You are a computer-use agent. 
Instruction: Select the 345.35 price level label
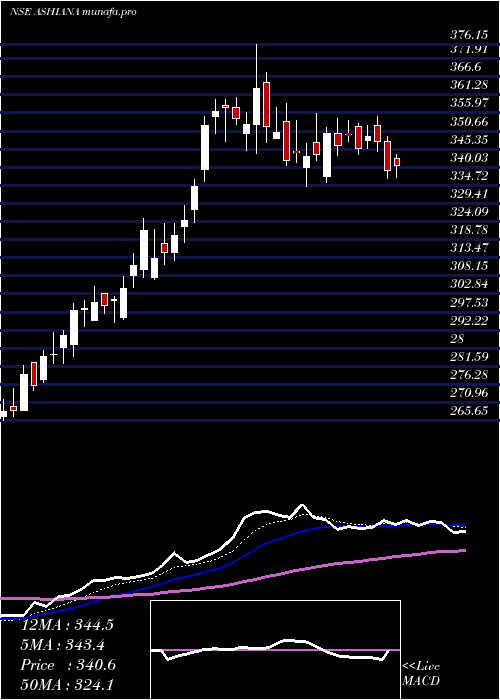[x=468, y=140]
